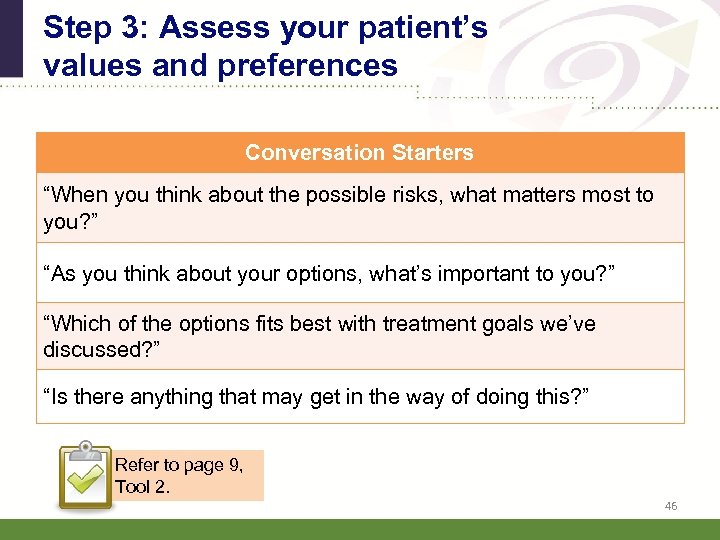Image resolution: width=720 pixels, height=540 pixels.
Task: Select the dark blue bar beside the title
Action: pyautogui.click(x=10, y=38)
